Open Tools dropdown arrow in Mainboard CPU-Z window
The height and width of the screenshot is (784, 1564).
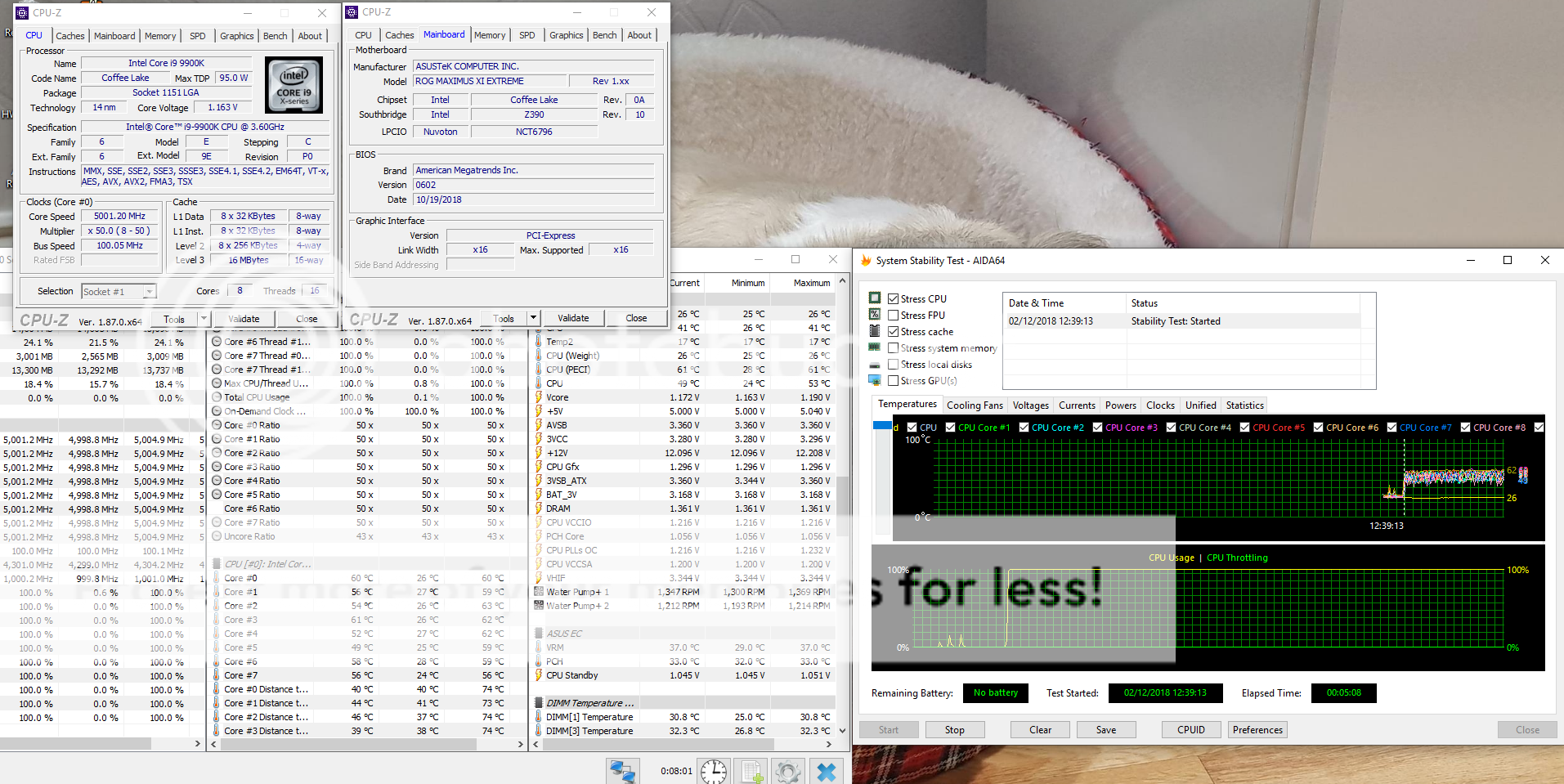pos(533,318)
